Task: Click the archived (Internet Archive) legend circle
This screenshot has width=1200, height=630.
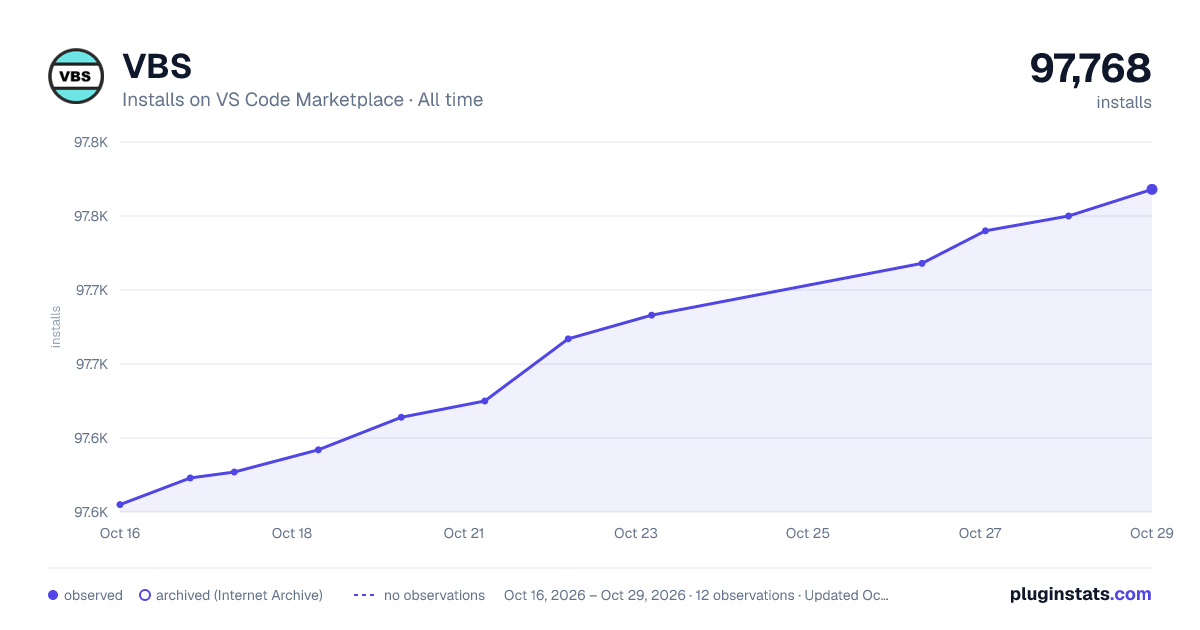Action: tap(145, 595)
